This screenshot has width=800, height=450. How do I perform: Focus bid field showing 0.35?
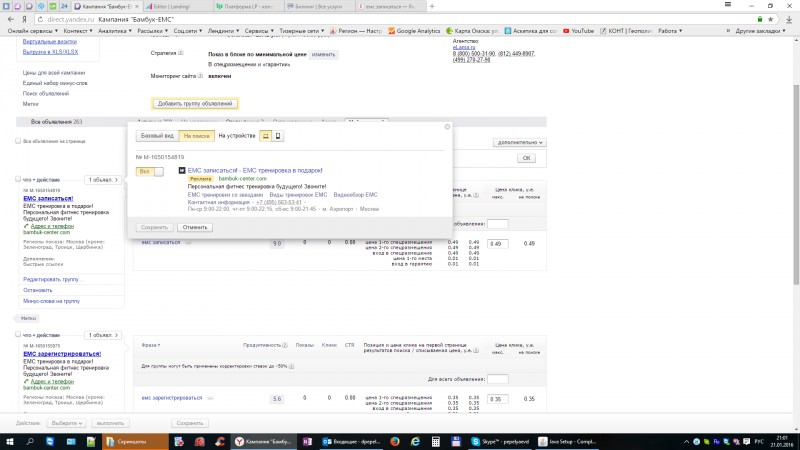click(497, 399)
